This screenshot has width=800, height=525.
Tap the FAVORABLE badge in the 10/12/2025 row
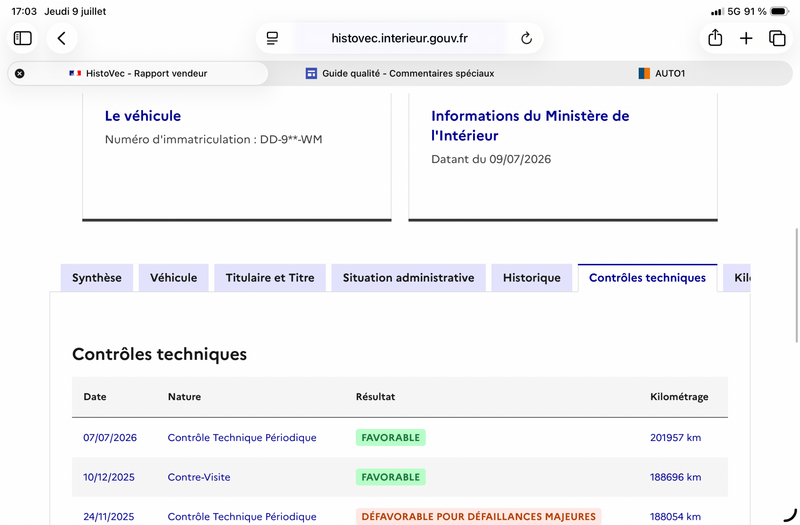point(391,477)
